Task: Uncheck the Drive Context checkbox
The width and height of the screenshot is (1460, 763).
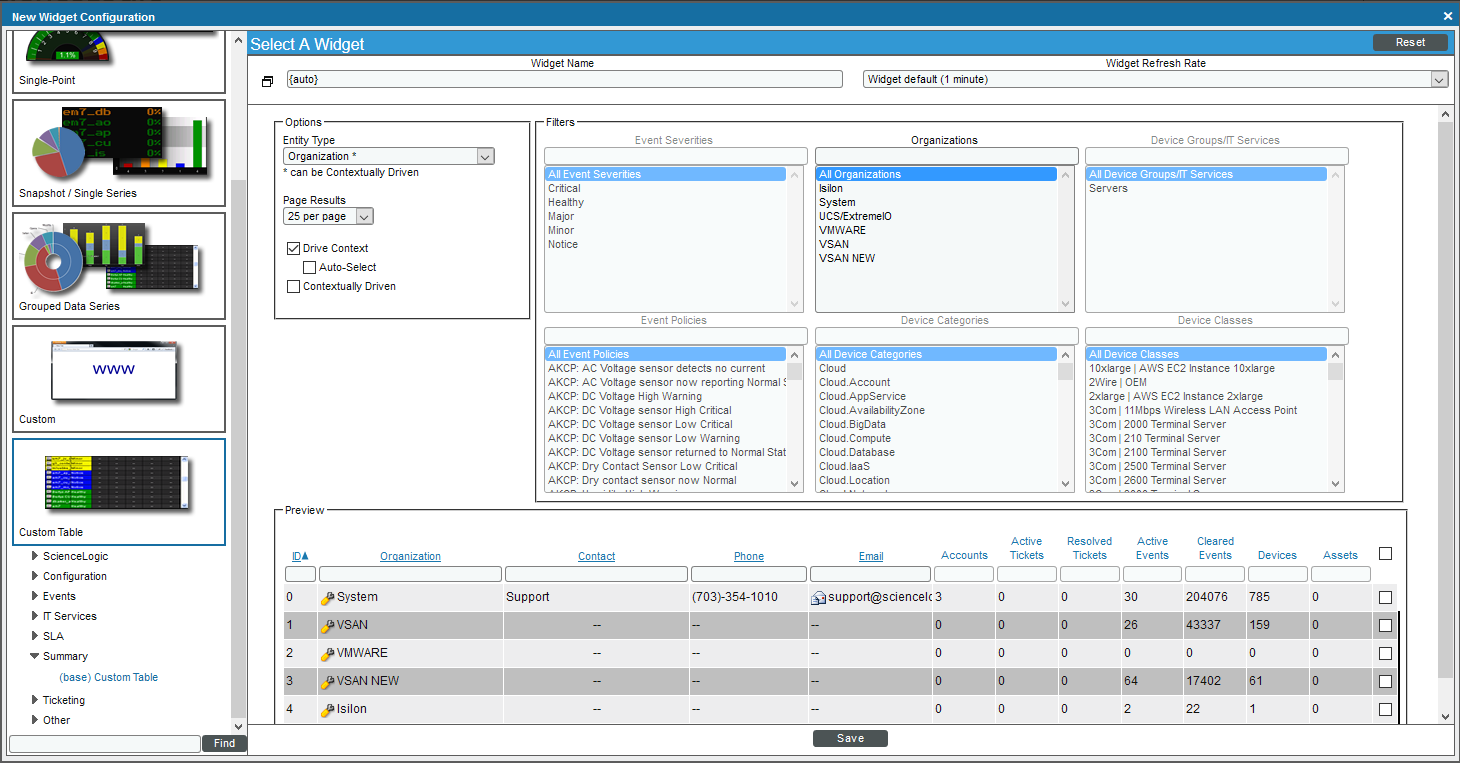Action: [294, 248]
